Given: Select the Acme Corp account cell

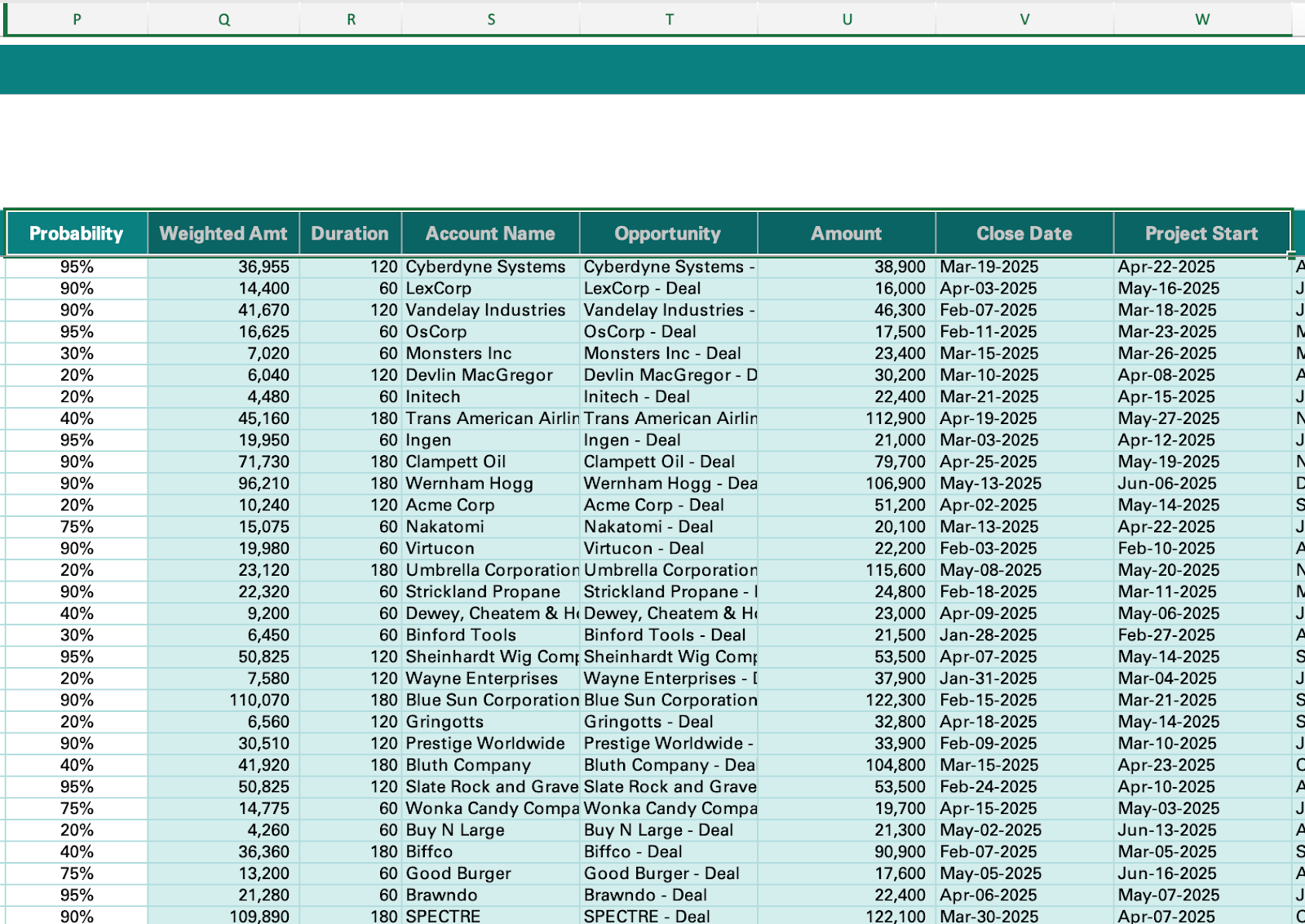Looking at the screenshot, I should pos(491,505).
